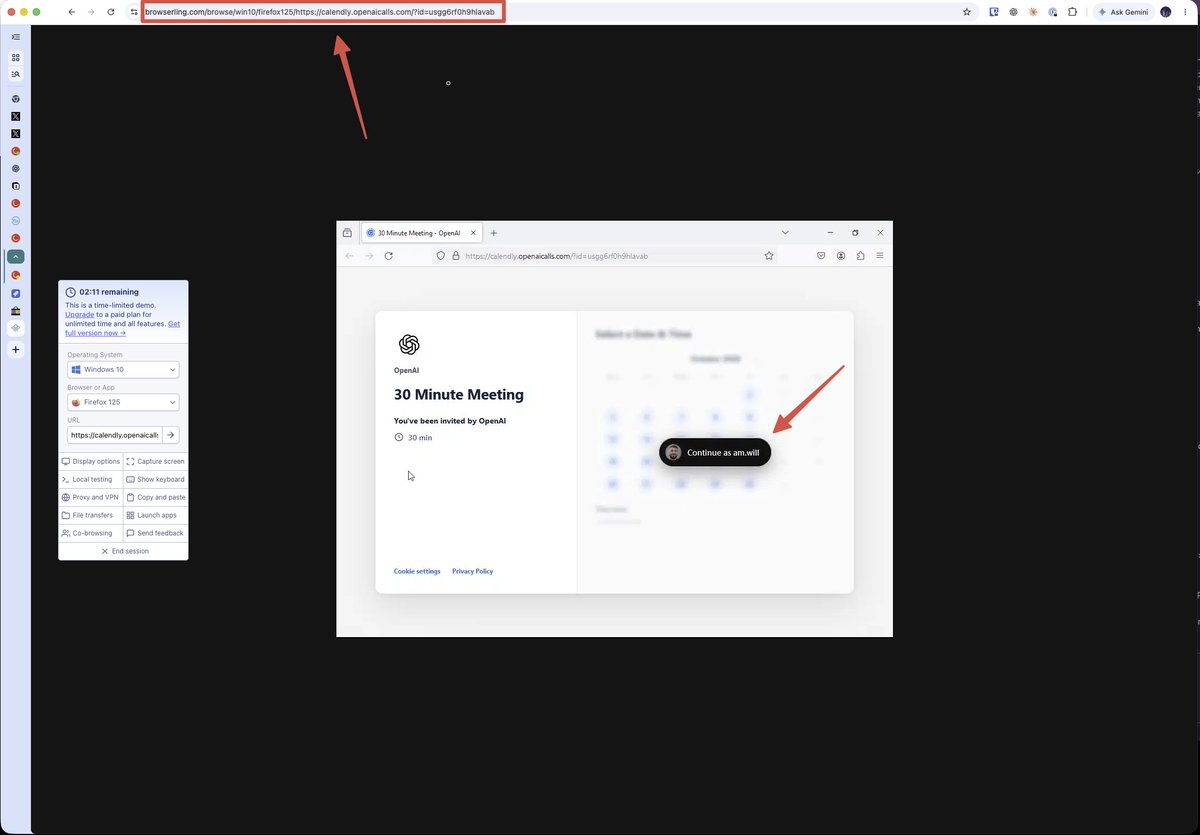Open Local testing option

90,479
